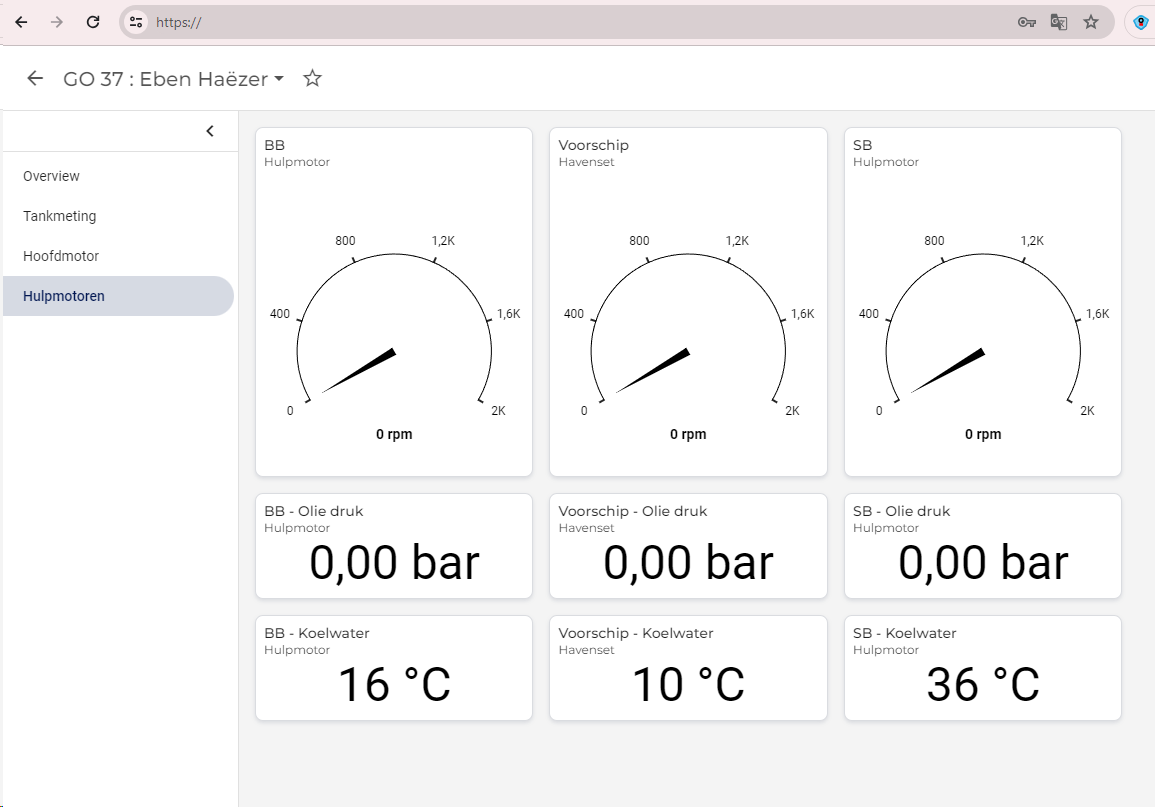Click the BB Hulpmotor rpm gauge

(x=394, y=330)
